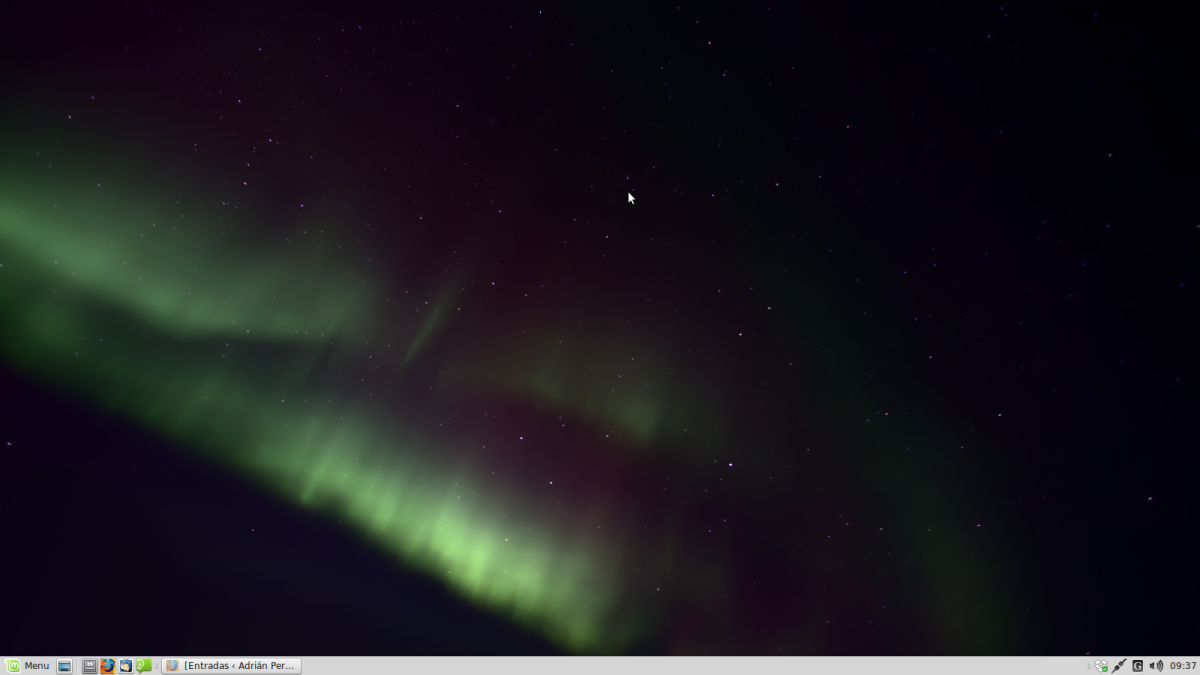Click the G tray icon
This screenshot has height=675, width=1200.
pos(1138,666)
